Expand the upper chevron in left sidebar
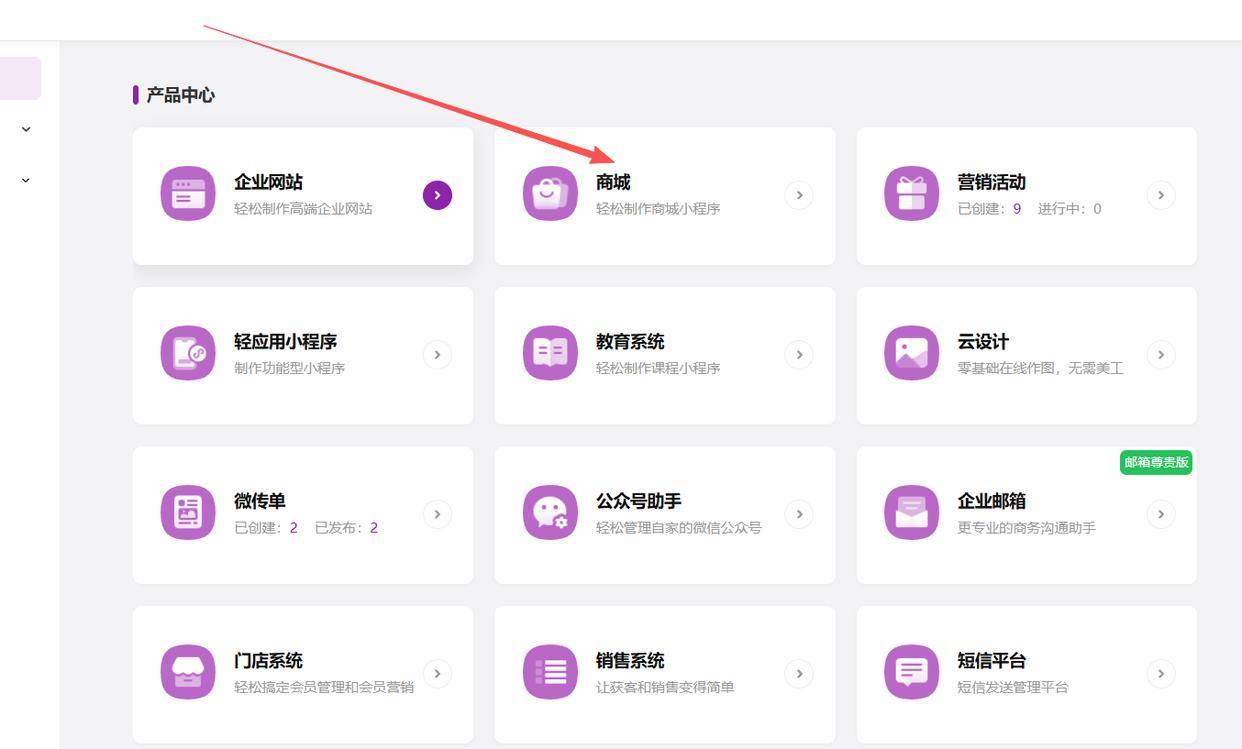Image resolution: width=1242 pixels, height=749 pixels. coord(26,129)
